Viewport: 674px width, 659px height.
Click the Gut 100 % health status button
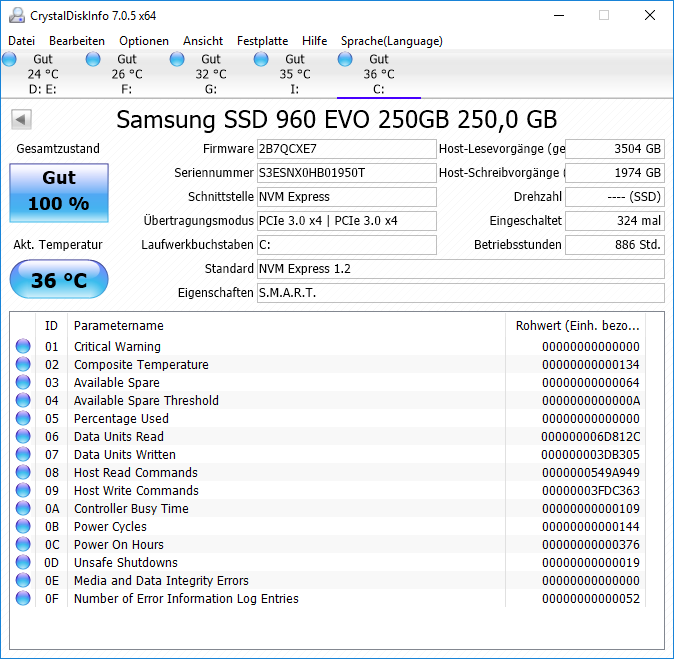click(59, 193)
